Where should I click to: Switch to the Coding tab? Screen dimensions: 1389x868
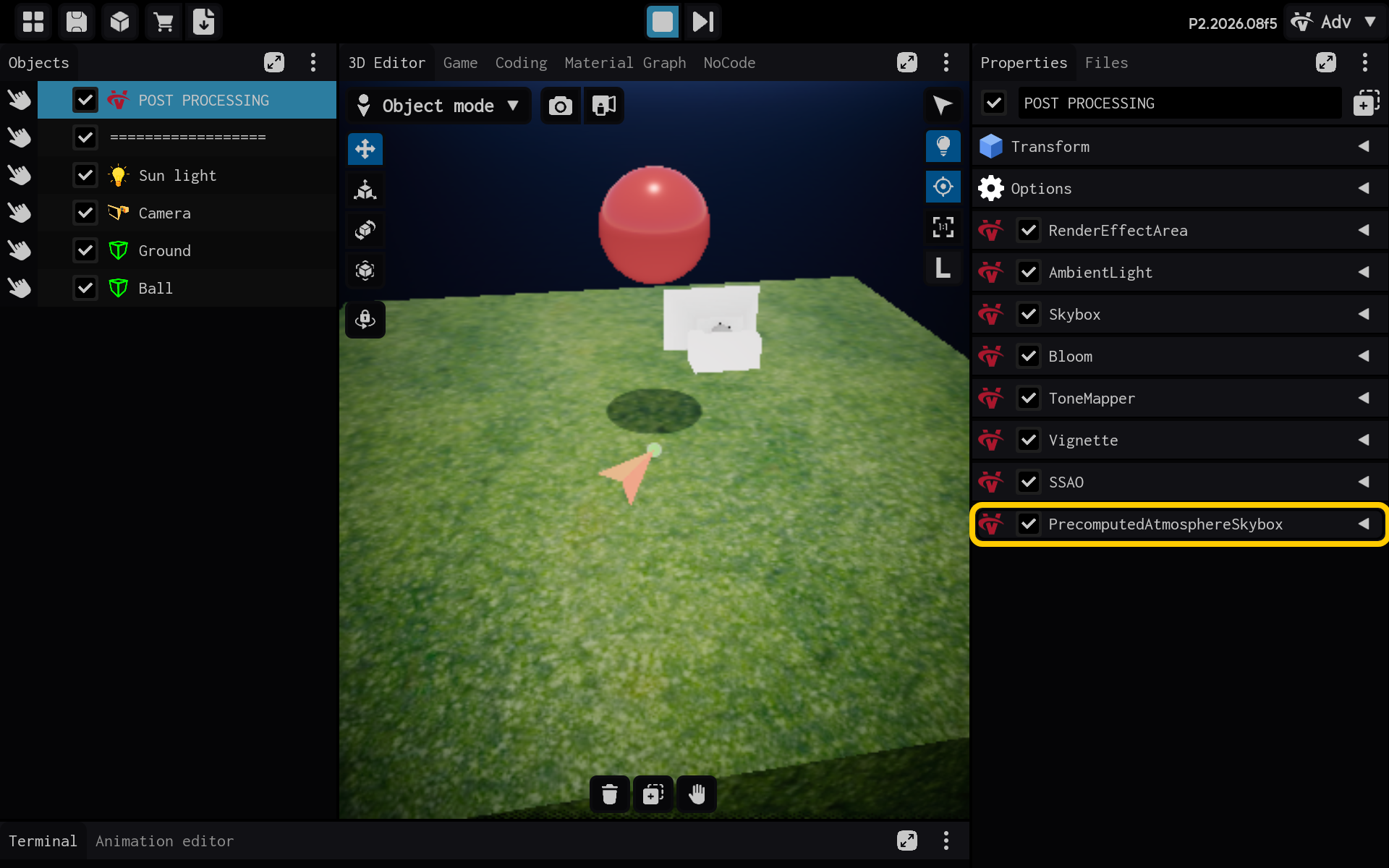tap(521, 63)
